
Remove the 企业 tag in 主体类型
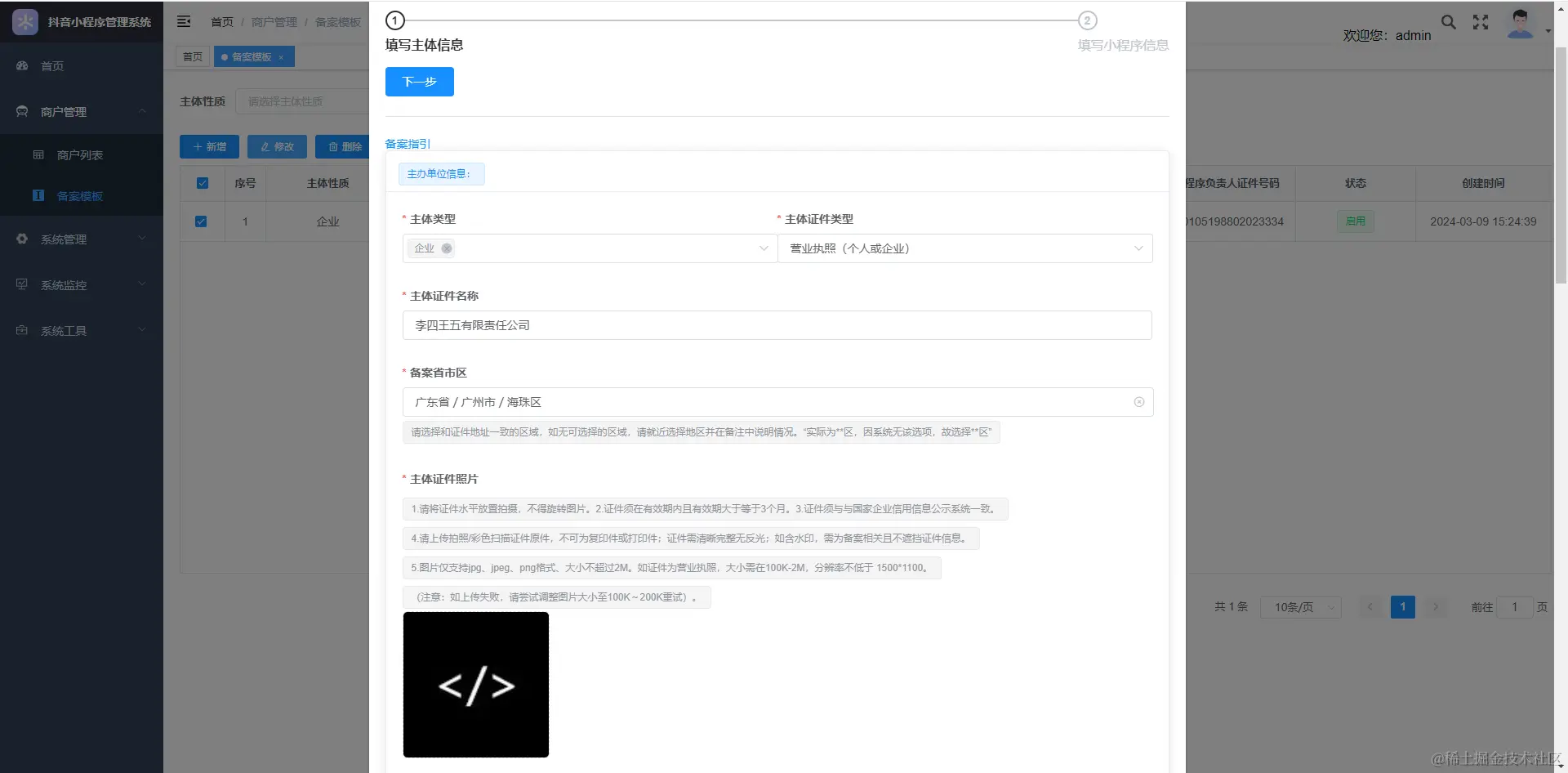(447, 248)
